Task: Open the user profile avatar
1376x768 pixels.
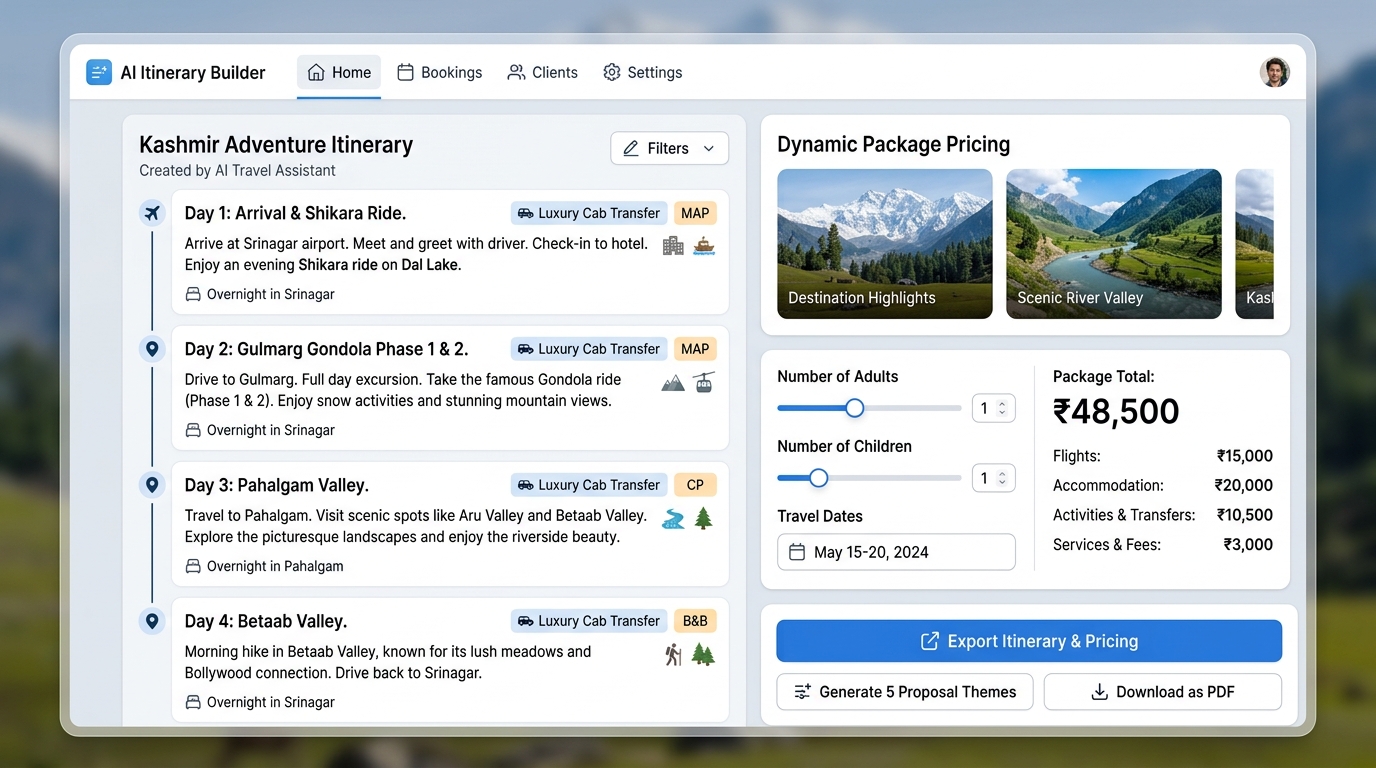Action: pos(1274,72)
